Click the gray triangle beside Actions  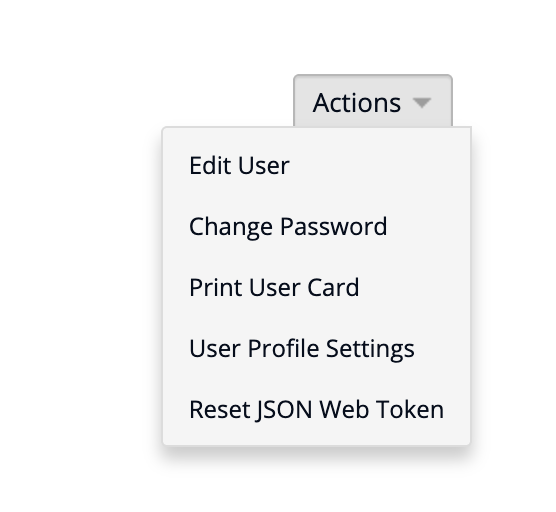[x=422, y=103]
